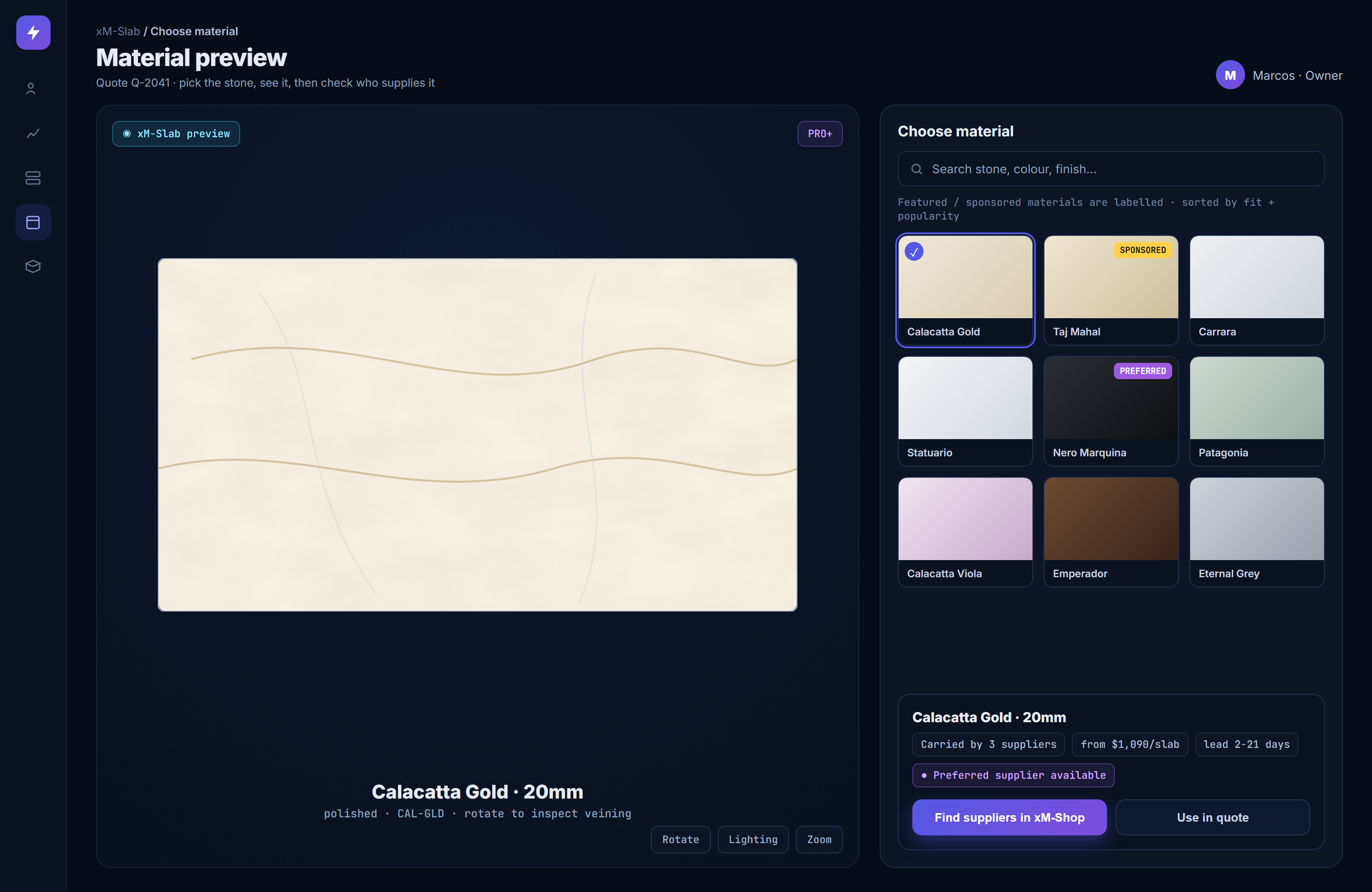Image resolution: width=1372 pixels, height=892 pixels.
Task: Click the M user avatar
Action: tap(1230, 75)
